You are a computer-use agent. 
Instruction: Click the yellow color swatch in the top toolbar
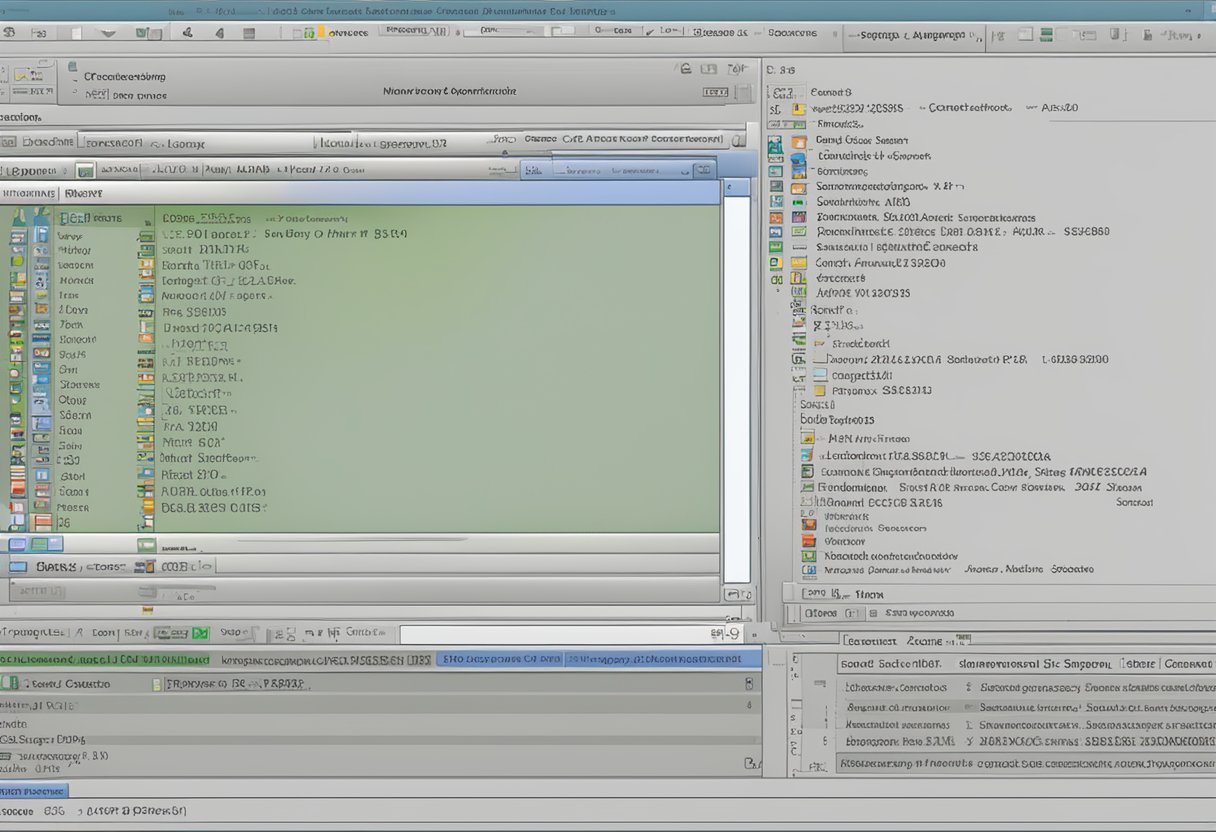tap(320, 32)
